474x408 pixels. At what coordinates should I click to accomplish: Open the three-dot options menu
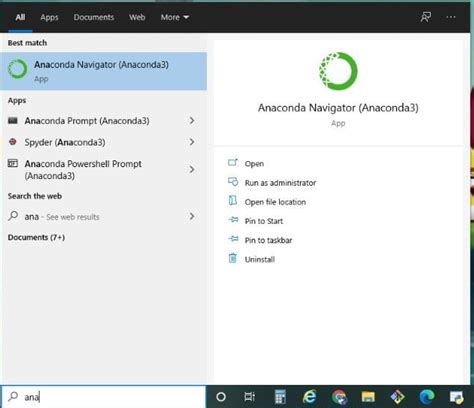(451, 17)
